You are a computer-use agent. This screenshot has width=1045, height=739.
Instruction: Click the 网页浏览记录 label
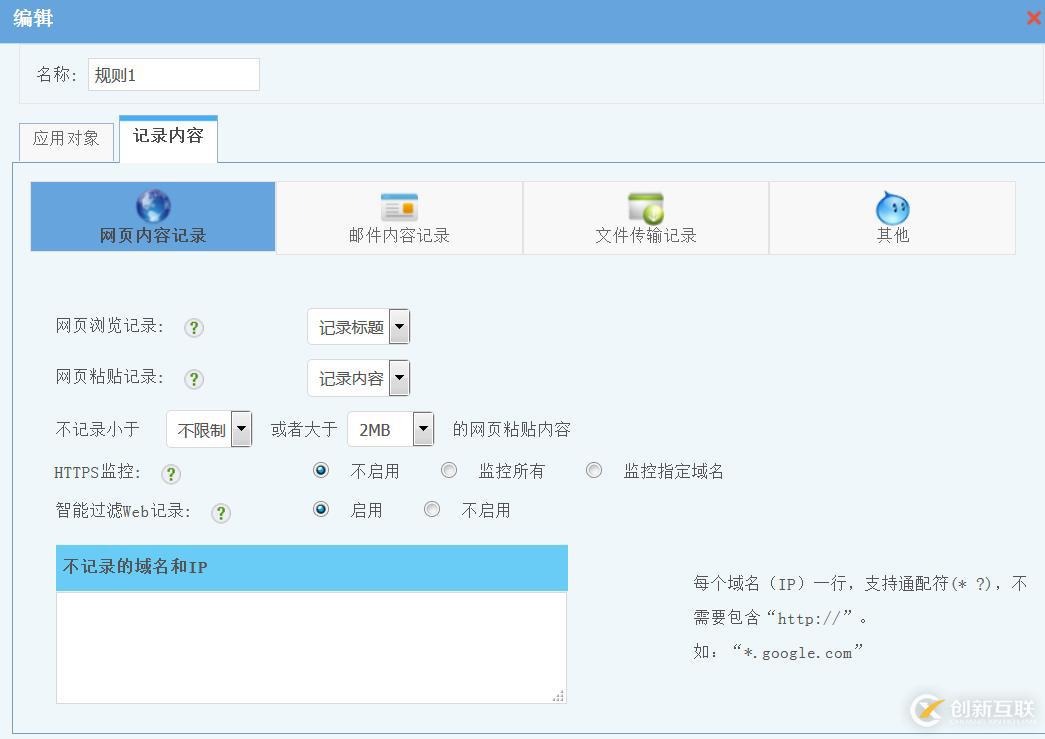[110, 327]
